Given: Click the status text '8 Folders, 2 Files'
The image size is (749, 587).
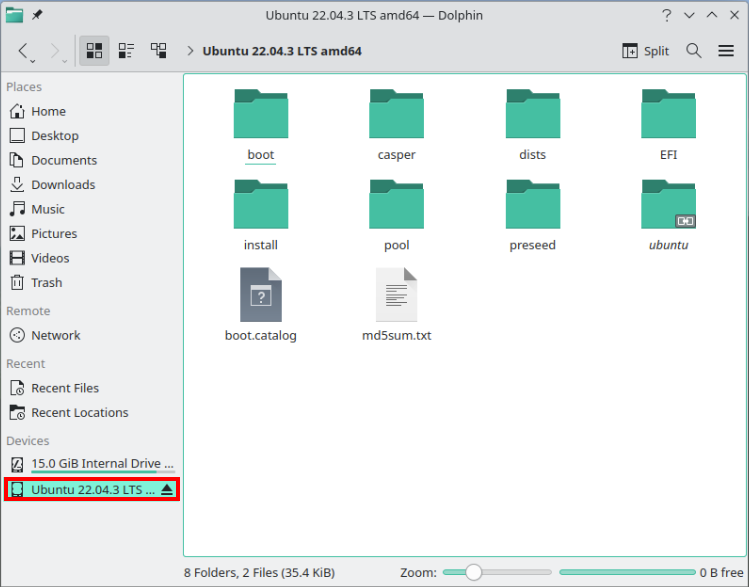Looking at the screenshot, I should coord(259,572).
